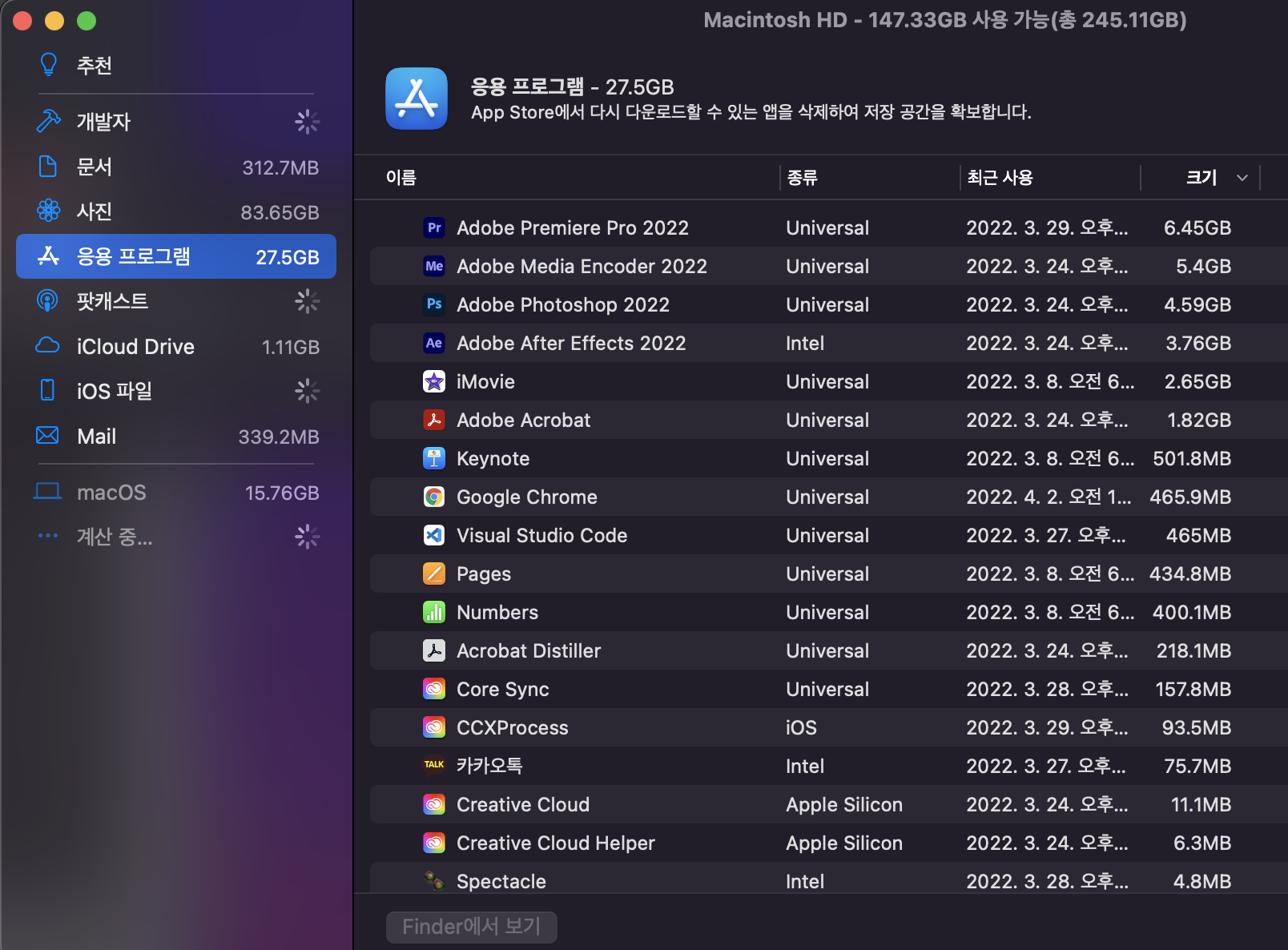
Task: Click the Creative Cloud Helper icon
Action: pos(434,843)
